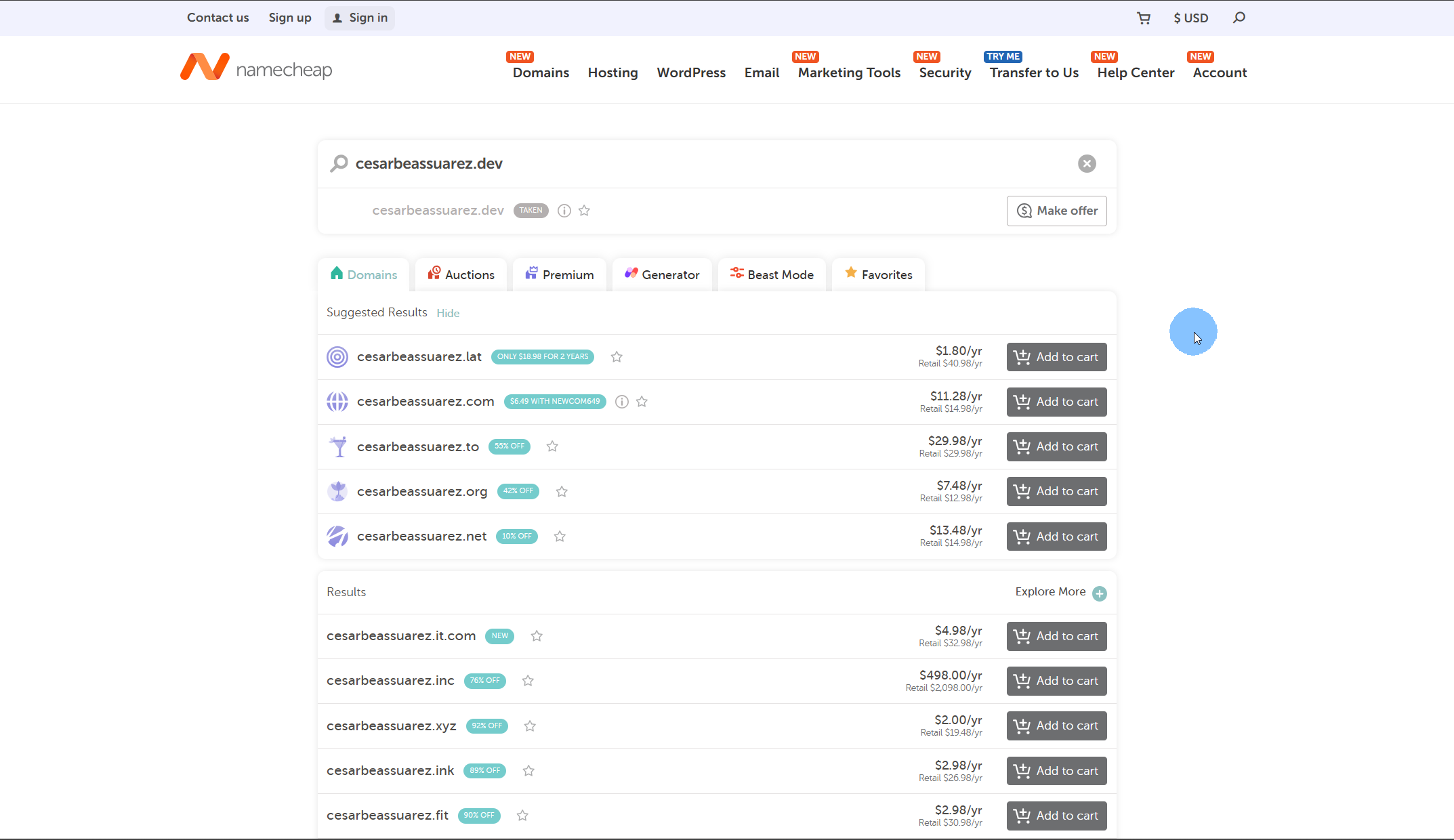Toggle the favorite star for cesarbeassuarez.lat
The image size is (1454, 840).
617,357
